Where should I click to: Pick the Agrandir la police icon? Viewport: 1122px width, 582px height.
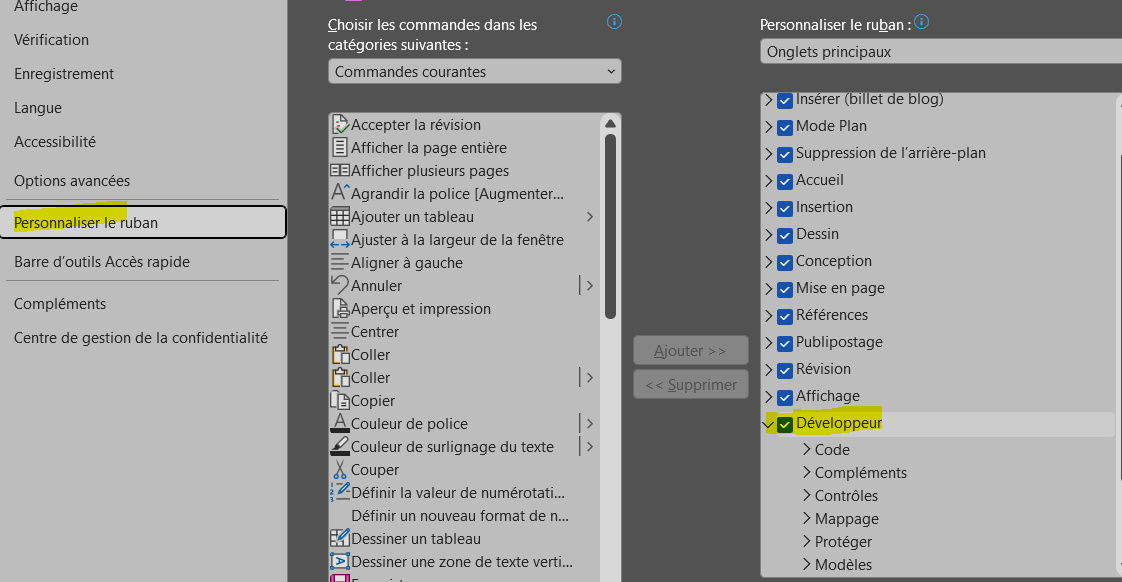tap(340, 193)
